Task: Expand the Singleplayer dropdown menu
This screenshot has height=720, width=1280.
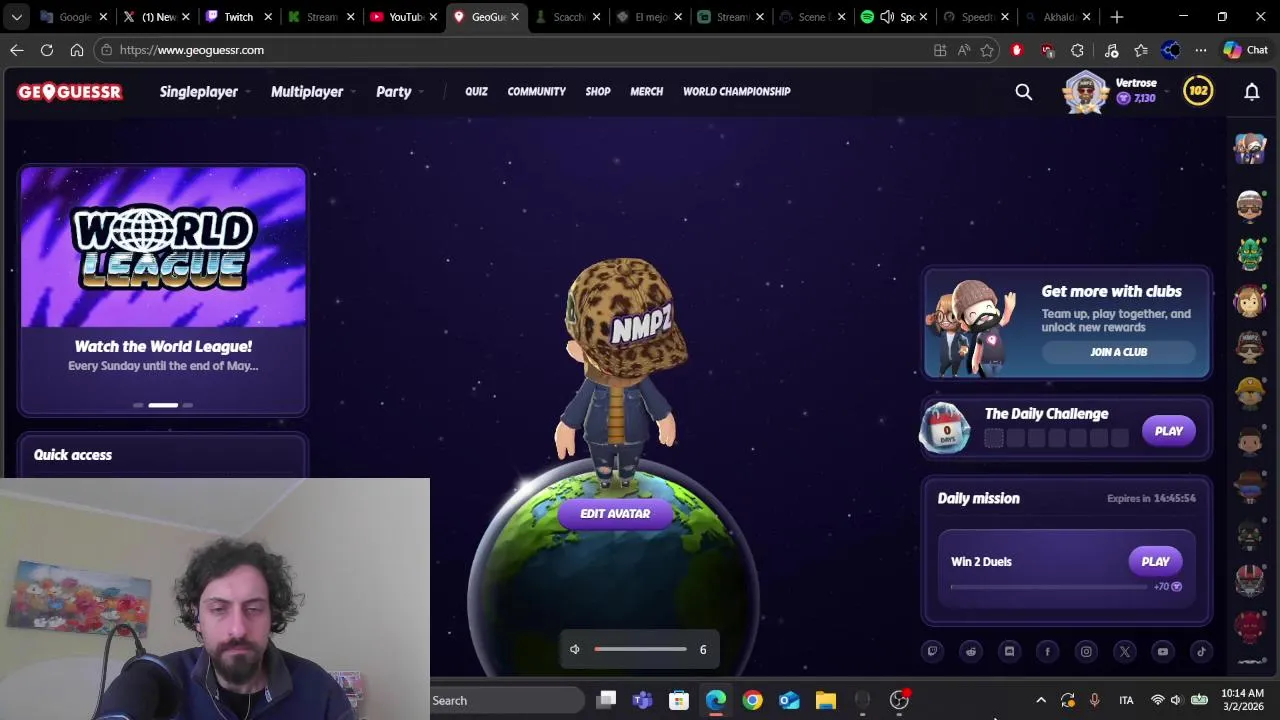Action: pyautogui.click(x=203, y=92)
